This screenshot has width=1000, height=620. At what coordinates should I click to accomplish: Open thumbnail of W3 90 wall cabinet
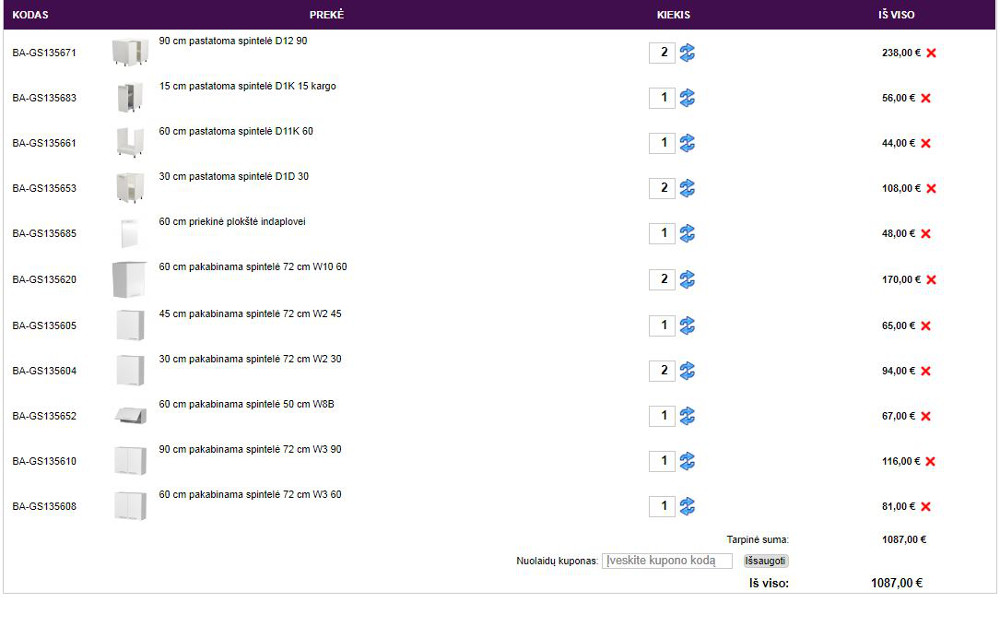(130, 461)
